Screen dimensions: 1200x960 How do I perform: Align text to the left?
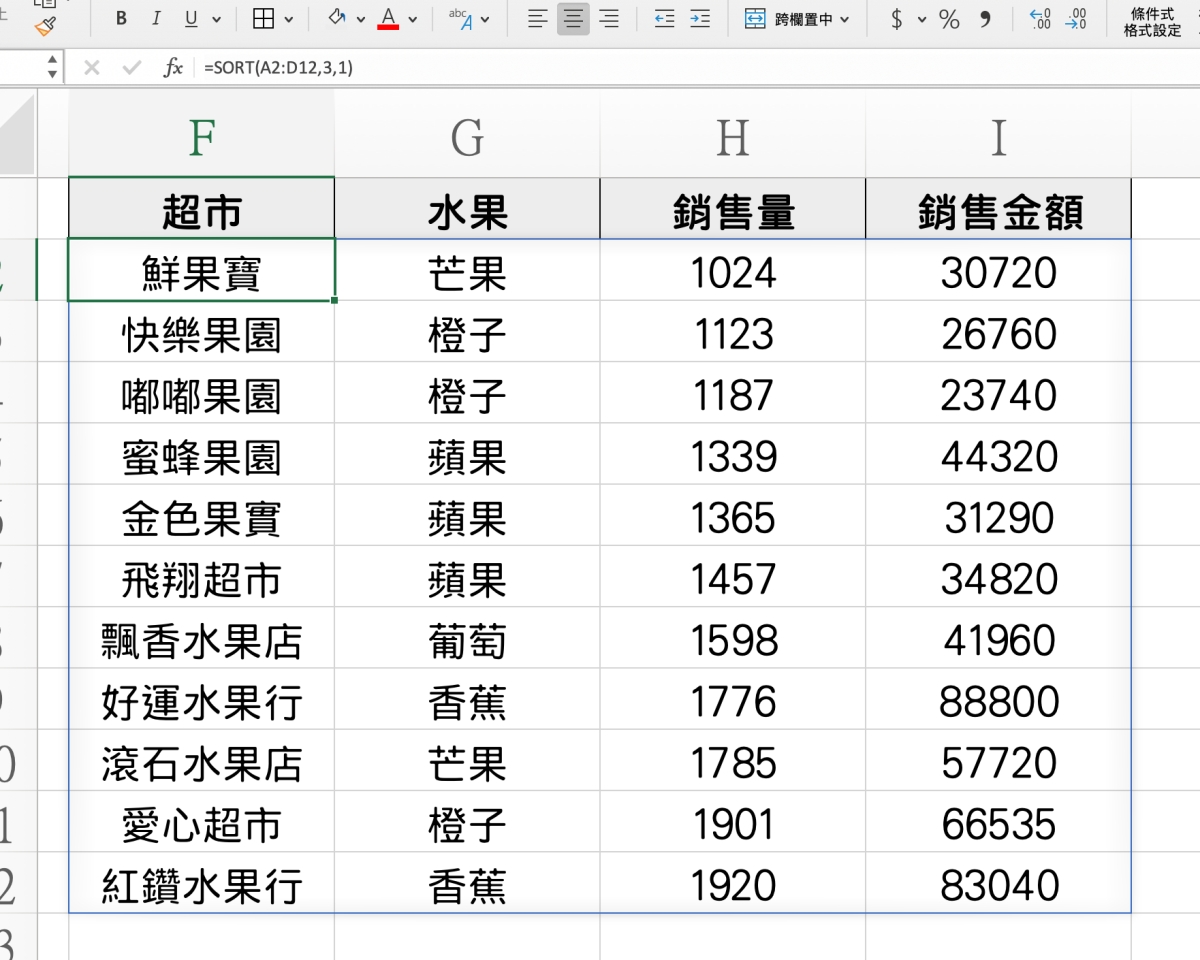(537, 19)
